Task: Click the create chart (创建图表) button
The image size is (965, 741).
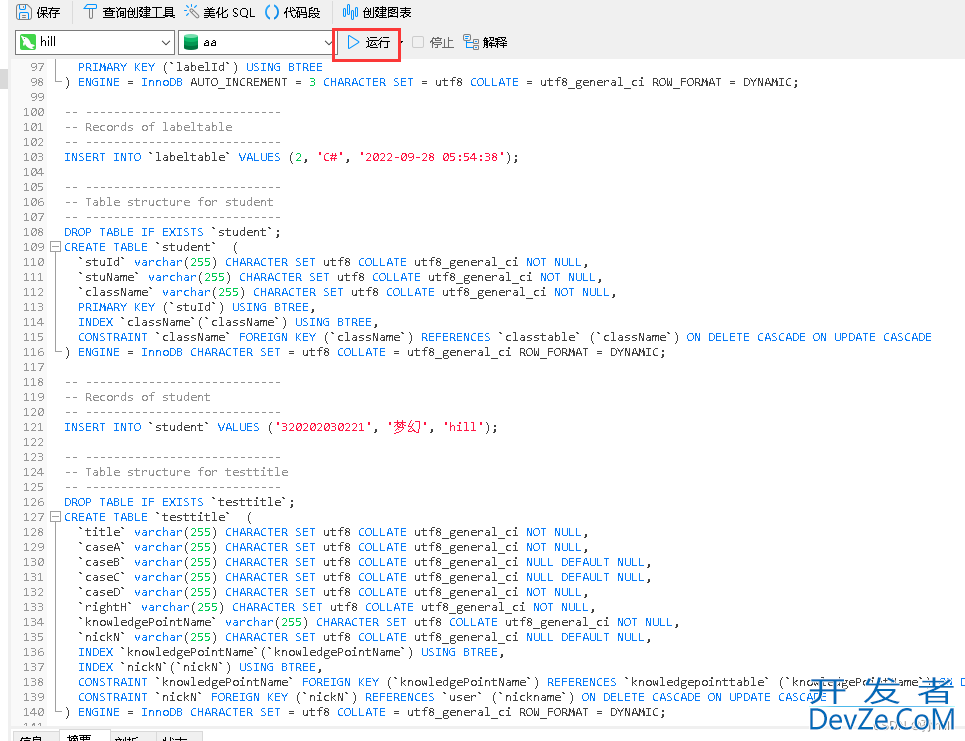Action: (x=377, y=12)
